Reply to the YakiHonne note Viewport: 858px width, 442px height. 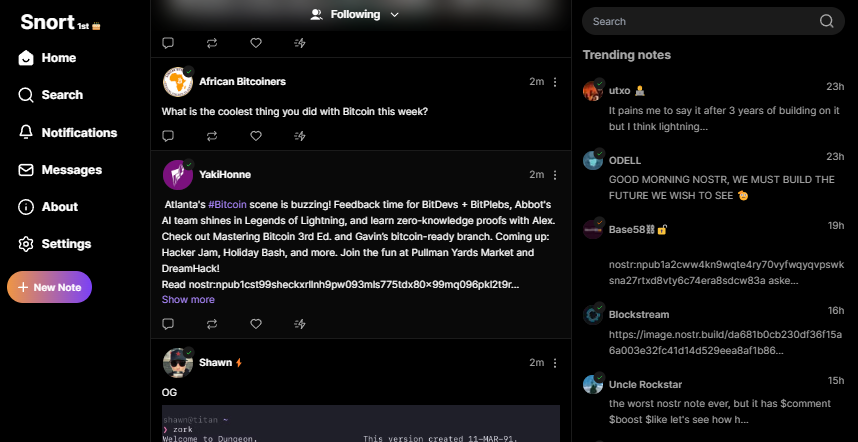(x=168, y=324)
